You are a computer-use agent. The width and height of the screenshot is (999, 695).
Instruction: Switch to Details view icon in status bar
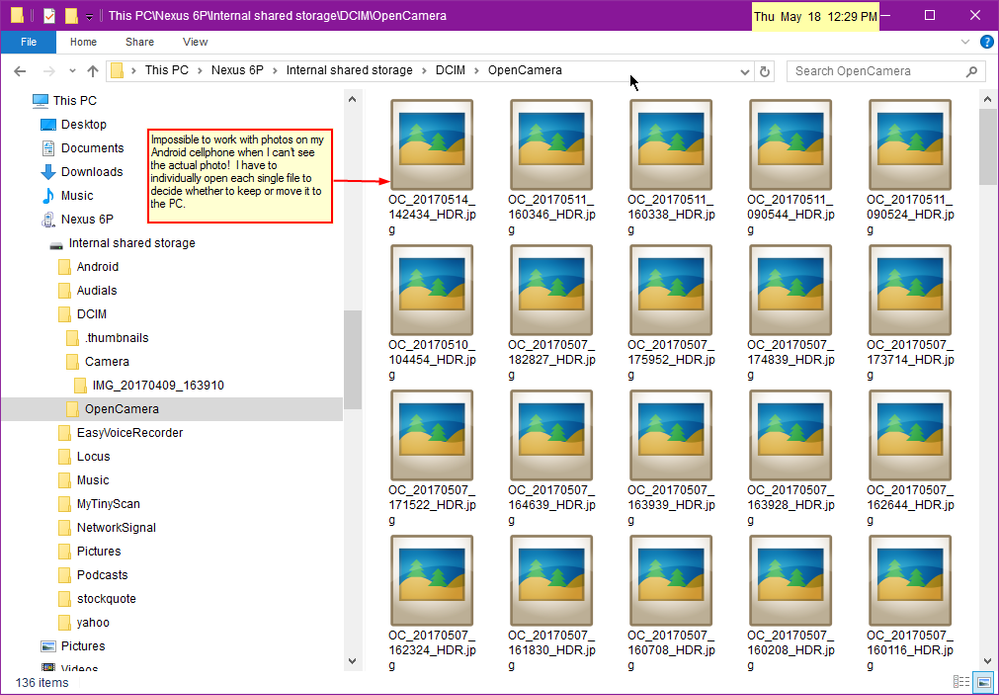(x=962, y=683)
